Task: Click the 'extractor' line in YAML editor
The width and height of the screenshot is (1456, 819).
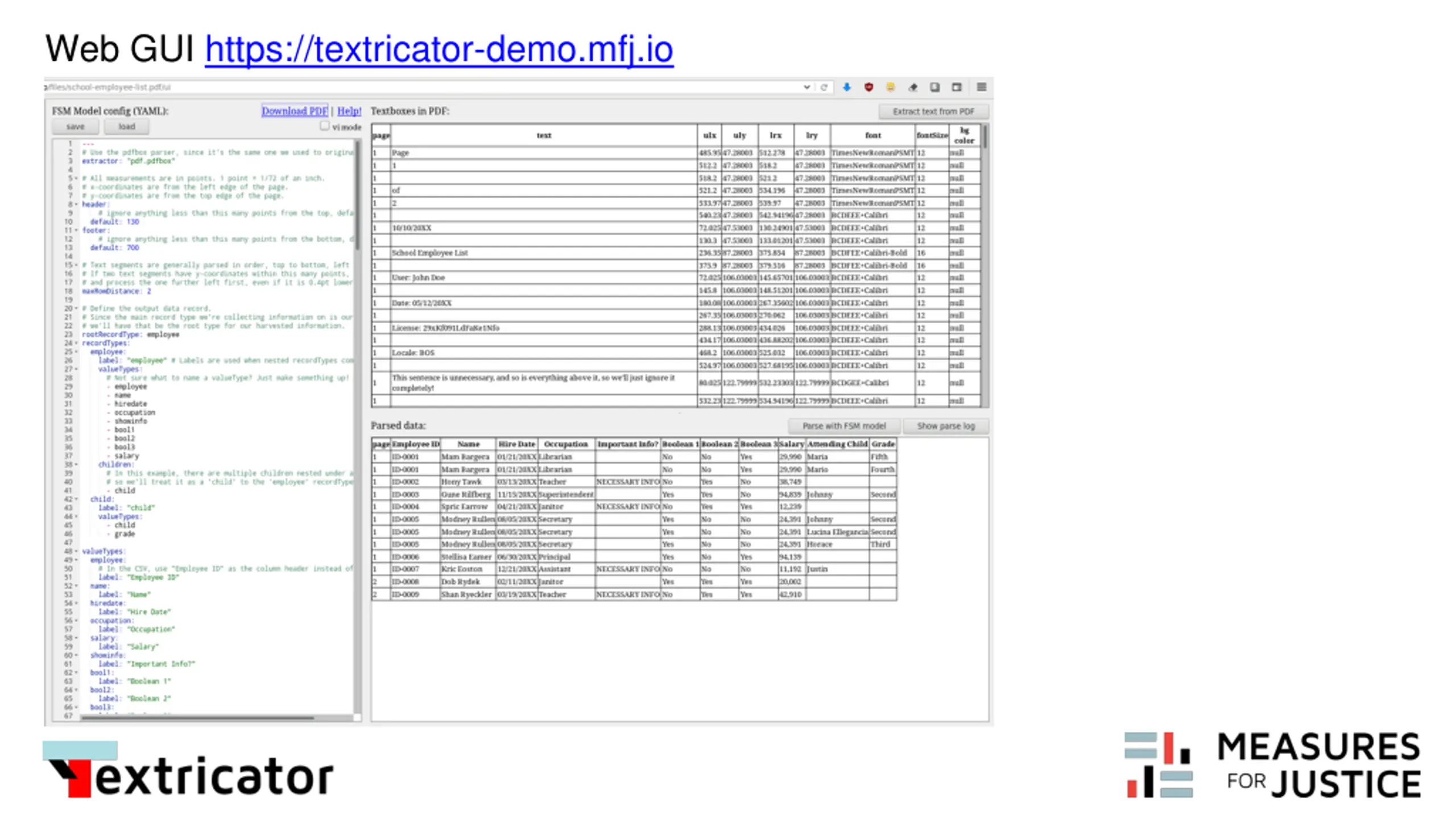Action: [x=129, y=161]
